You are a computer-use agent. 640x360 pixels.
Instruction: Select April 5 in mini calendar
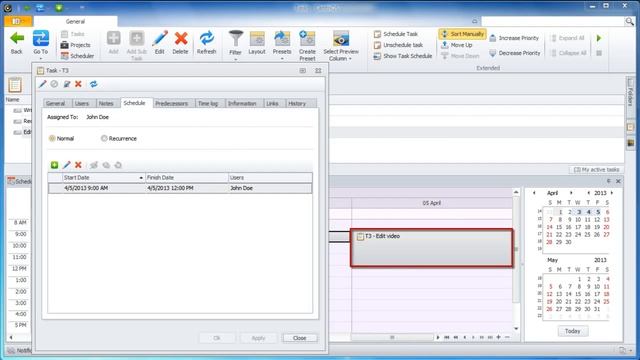click(598, 212)
